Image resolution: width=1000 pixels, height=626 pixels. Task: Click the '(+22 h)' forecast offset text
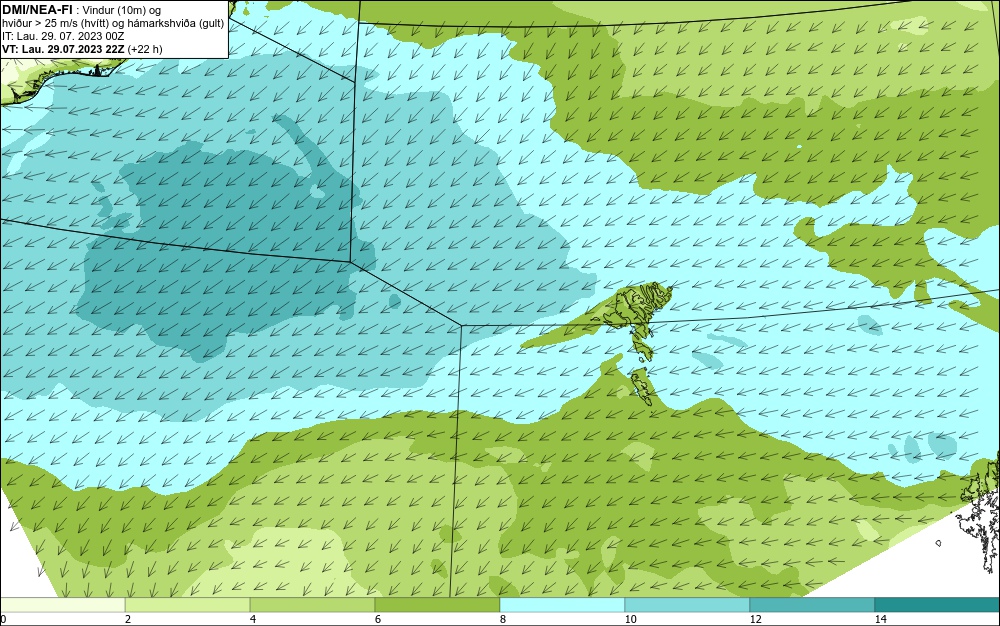(145, 49)
